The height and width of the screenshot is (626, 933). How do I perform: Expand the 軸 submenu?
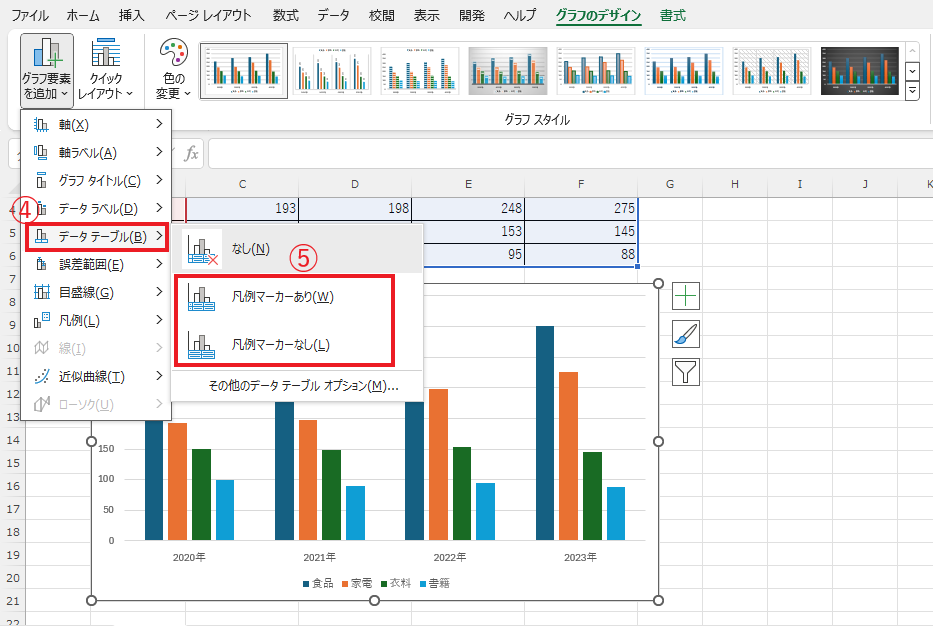tap(97, 124)
